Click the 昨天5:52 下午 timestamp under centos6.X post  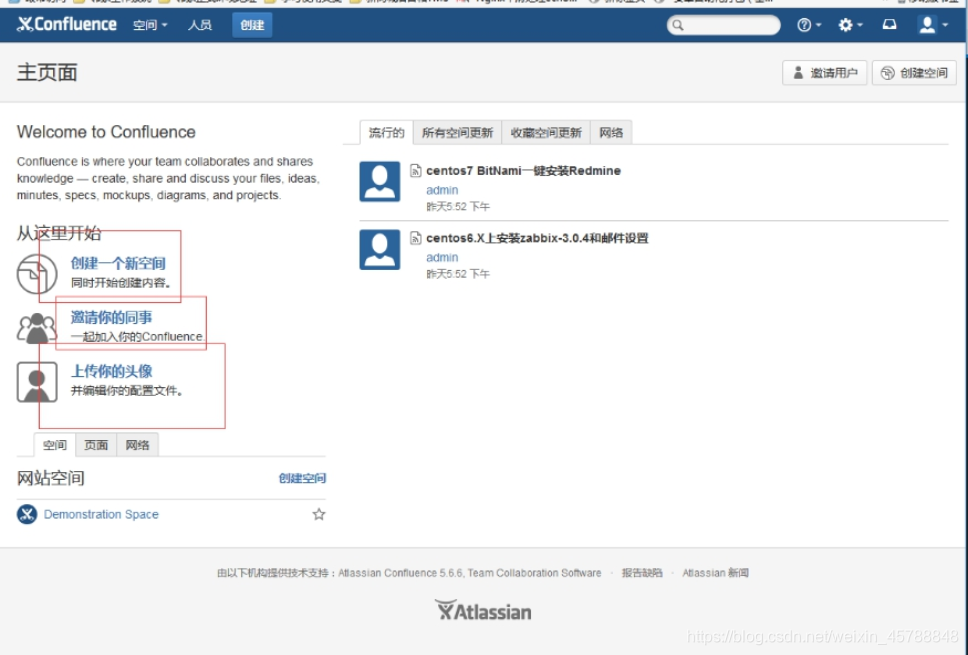coord(457,273)
